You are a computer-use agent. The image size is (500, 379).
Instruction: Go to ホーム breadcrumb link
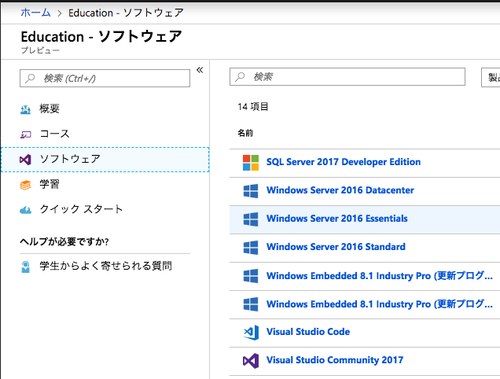[35, 13]
